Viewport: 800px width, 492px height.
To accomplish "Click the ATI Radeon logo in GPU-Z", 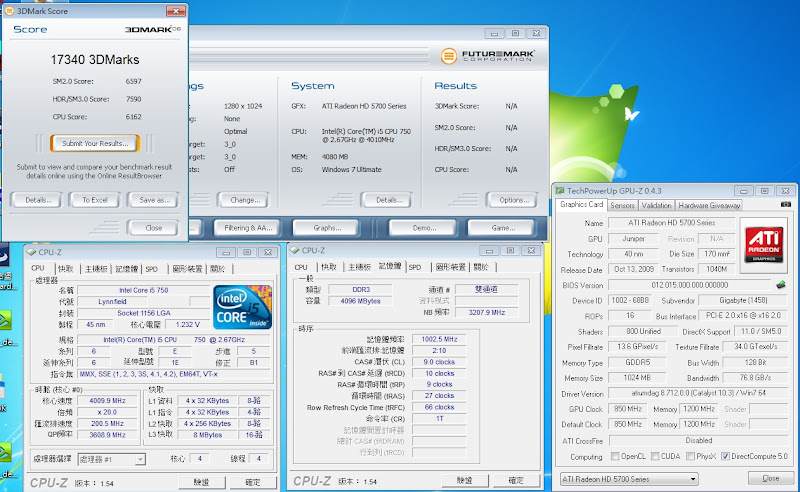I will [764, 245].
